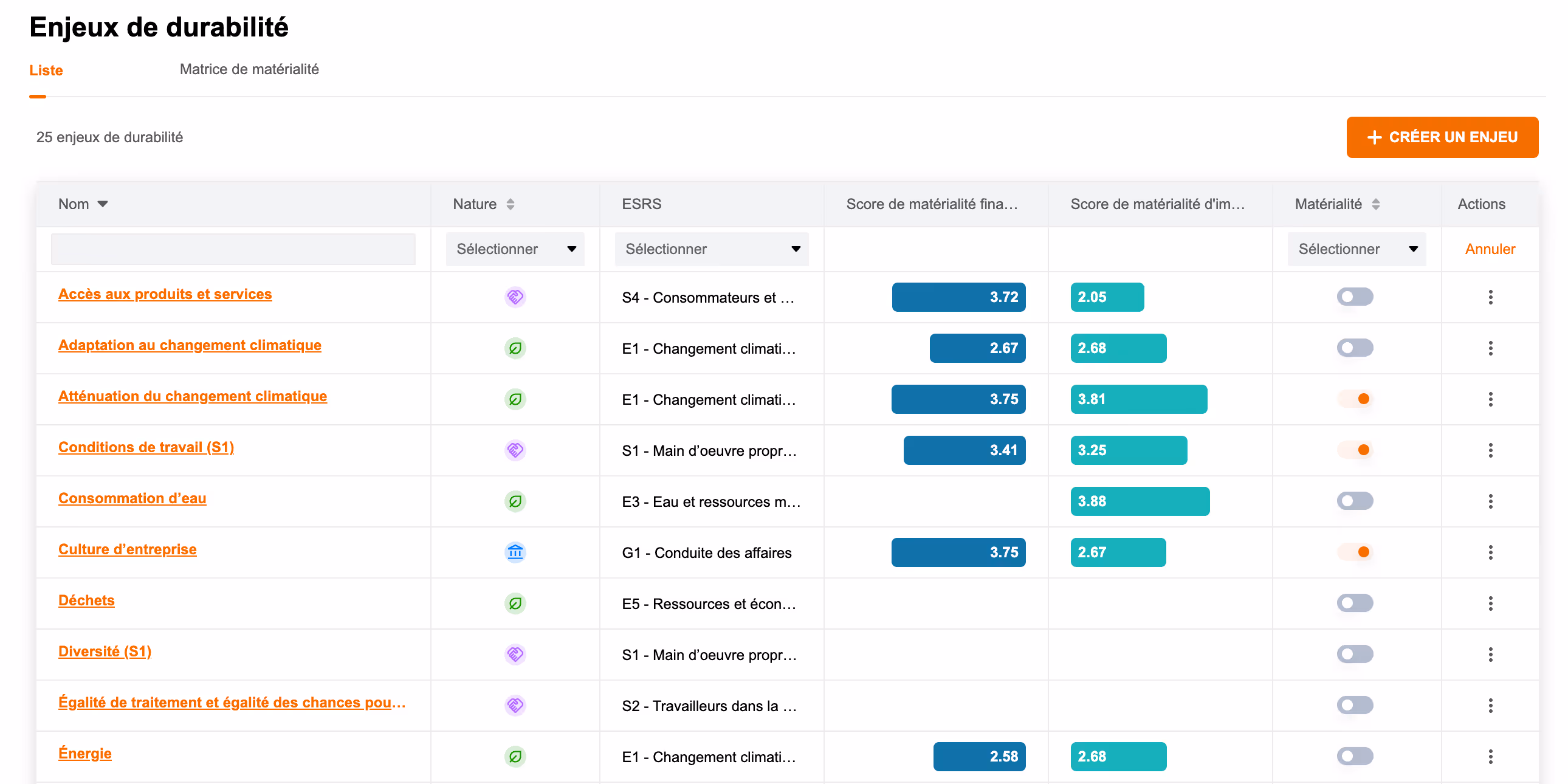
Task: Toggle materiality on for Diversité (S1)
Action: [1355, 655]
